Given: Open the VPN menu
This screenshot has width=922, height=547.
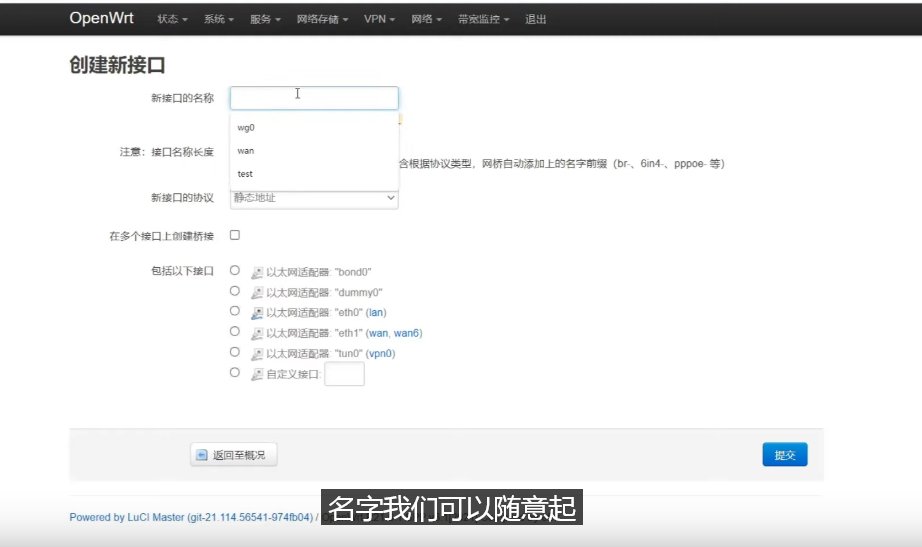Looking at the screenshot, I should tap(379, 19).
